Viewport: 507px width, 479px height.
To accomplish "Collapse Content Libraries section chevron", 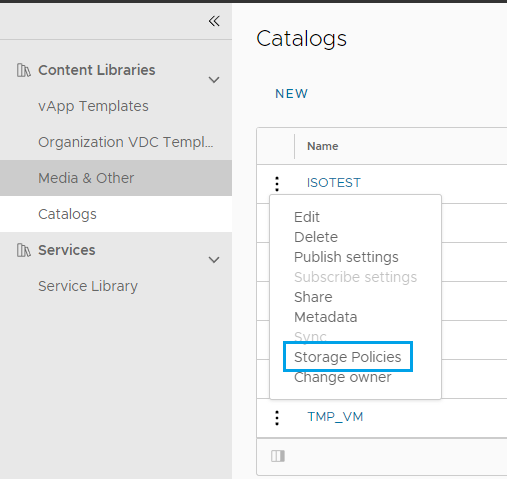I will click(214, 80).
